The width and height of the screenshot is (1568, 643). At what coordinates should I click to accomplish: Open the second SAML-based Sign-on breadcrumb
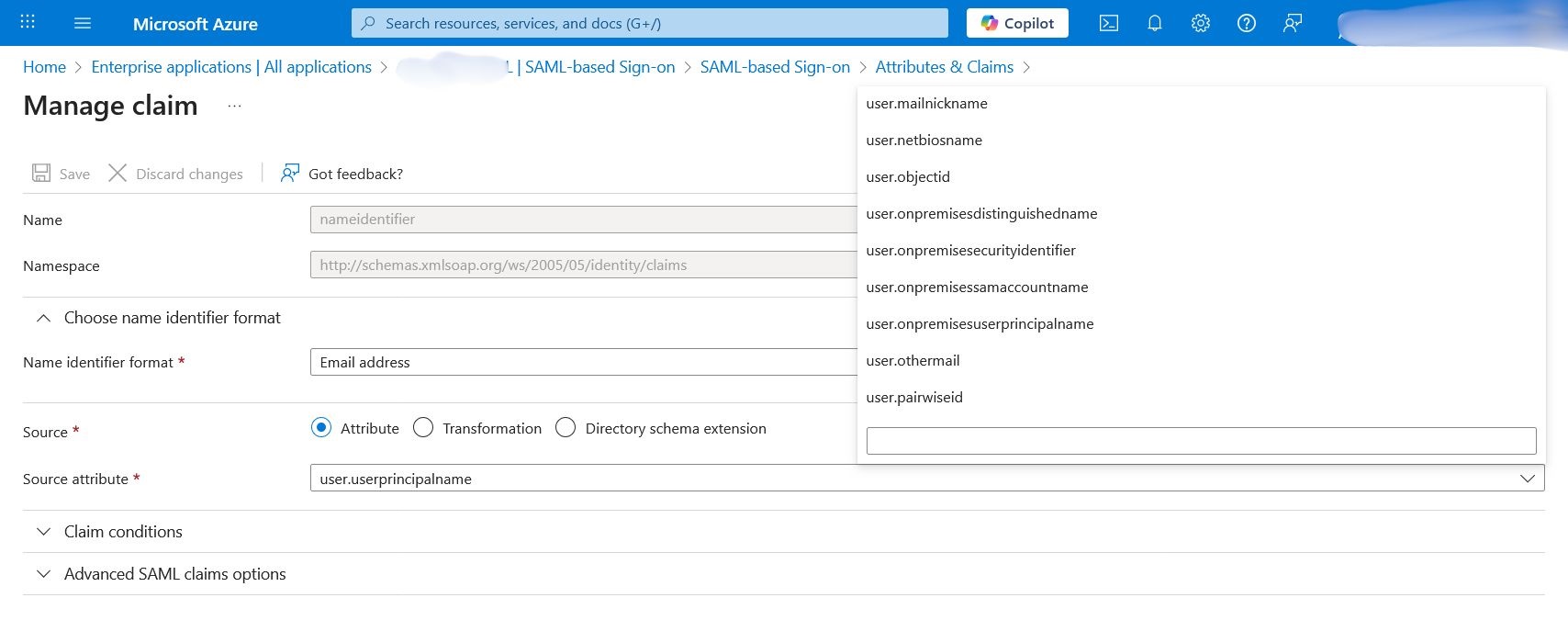[775, 67]
